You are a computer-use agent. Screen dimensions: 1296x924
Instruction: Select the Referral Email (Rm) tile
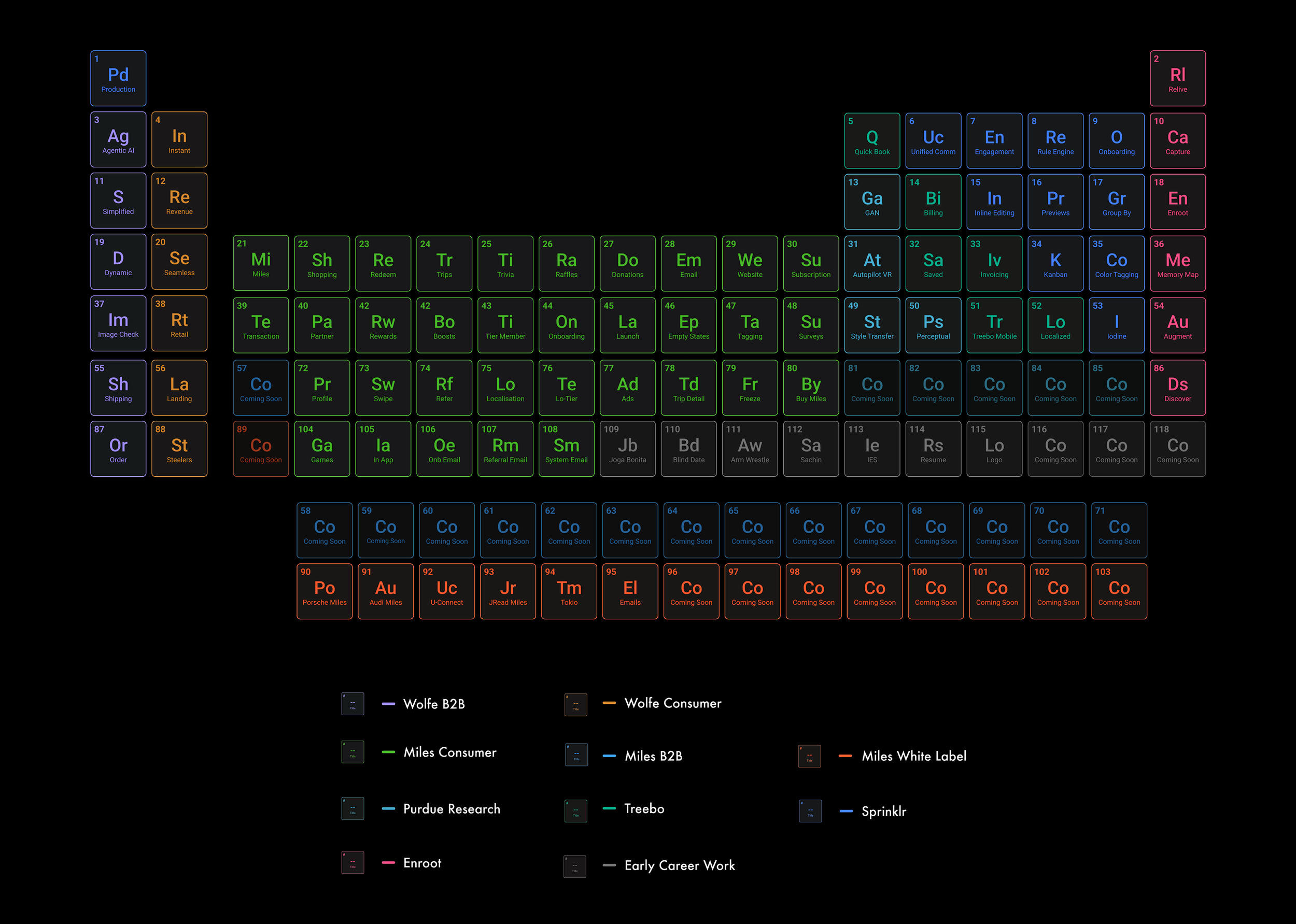coord(505,449)
